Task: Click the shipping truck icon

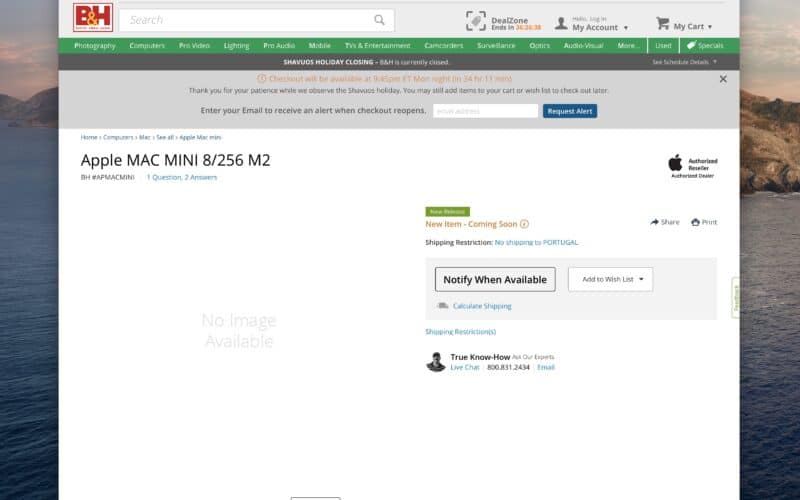Action: pyautogui.click(x=443, y=306)
